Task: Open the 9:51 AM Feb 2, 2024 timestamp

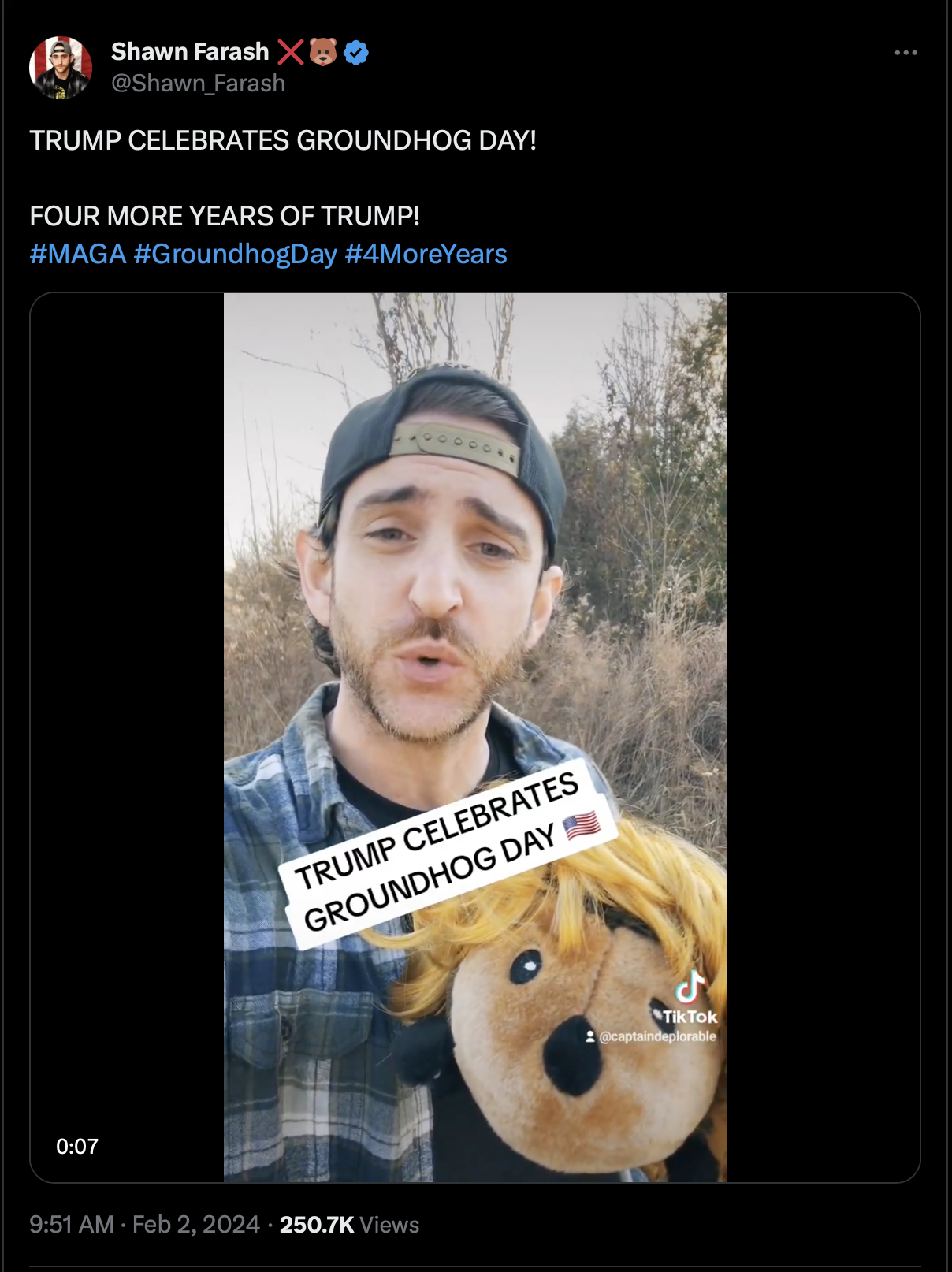Action: (x=144, y=1224)
